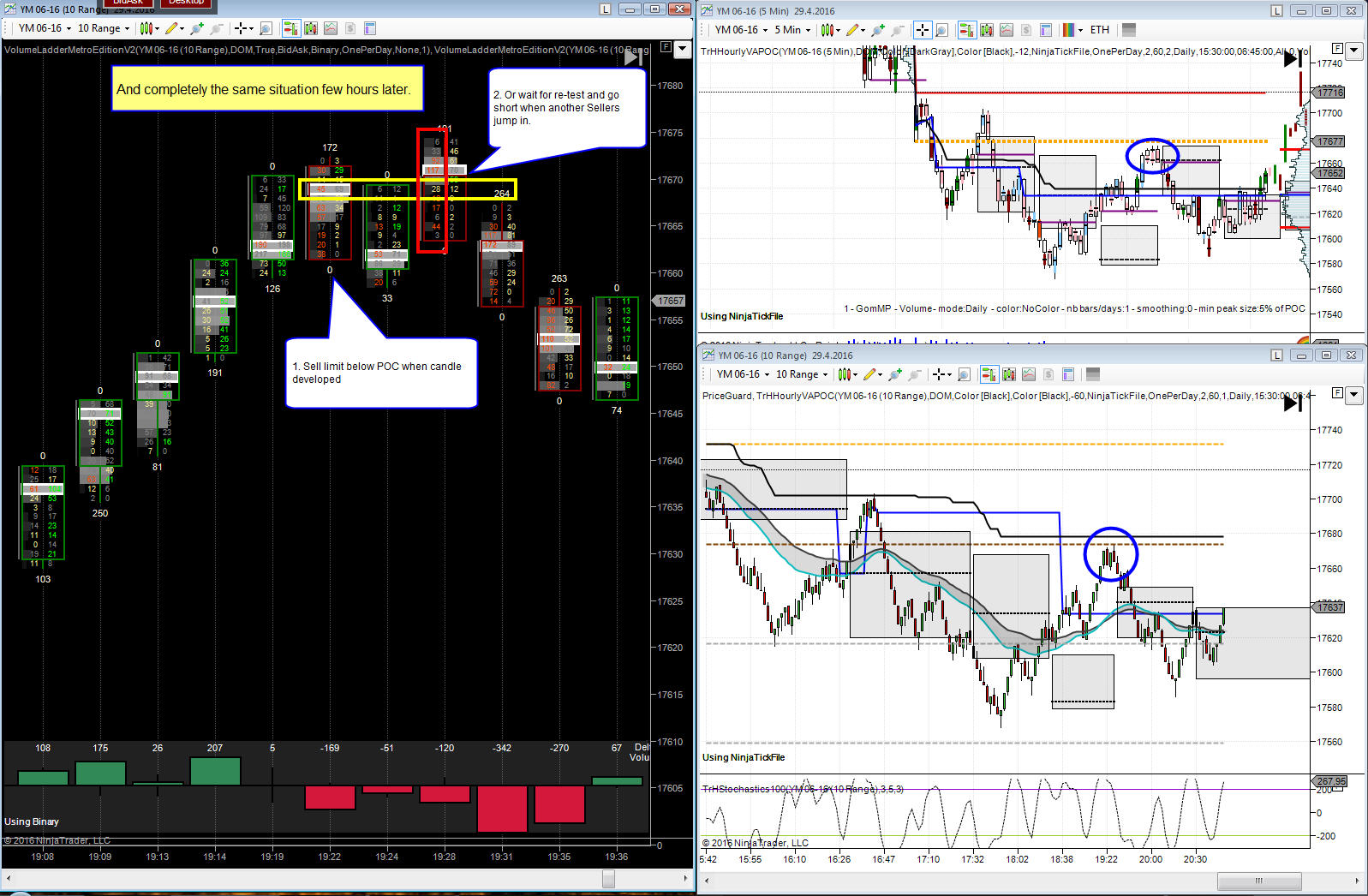Click the gray gradient swatch in 5 Min chart
Screen dimensions: 1368x896
1128,29
